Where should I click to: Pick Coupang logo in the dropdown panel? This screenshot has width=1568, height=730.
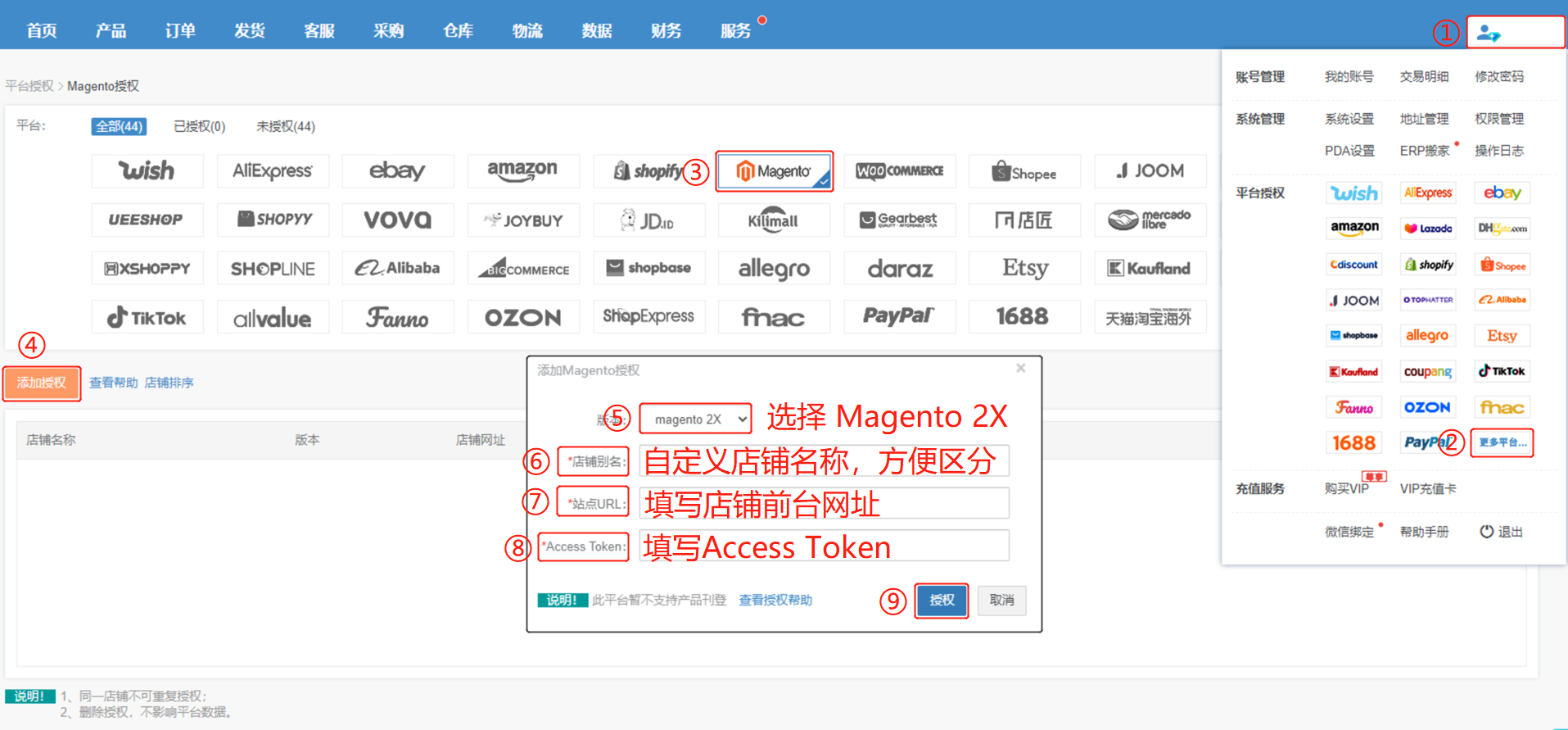(x=1428, y=371)
